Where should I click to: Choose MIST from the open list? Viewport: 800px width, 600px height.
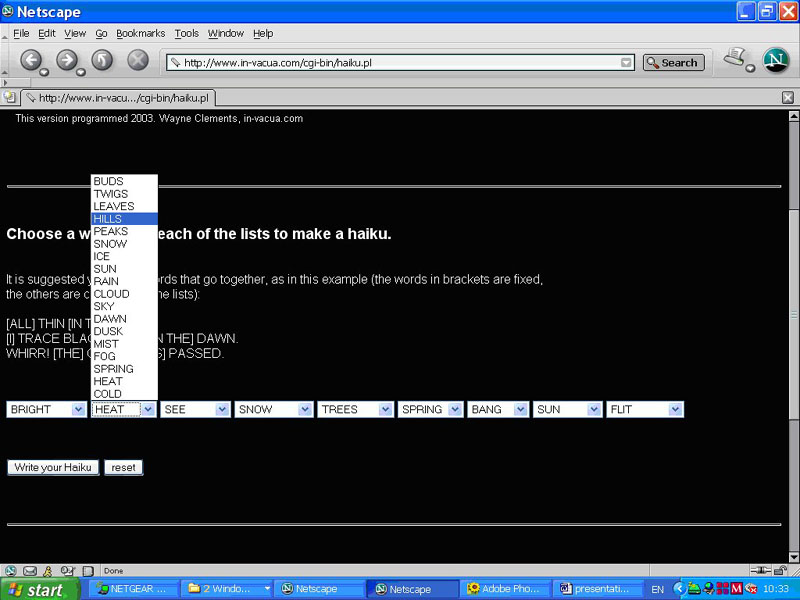point(124,344)
